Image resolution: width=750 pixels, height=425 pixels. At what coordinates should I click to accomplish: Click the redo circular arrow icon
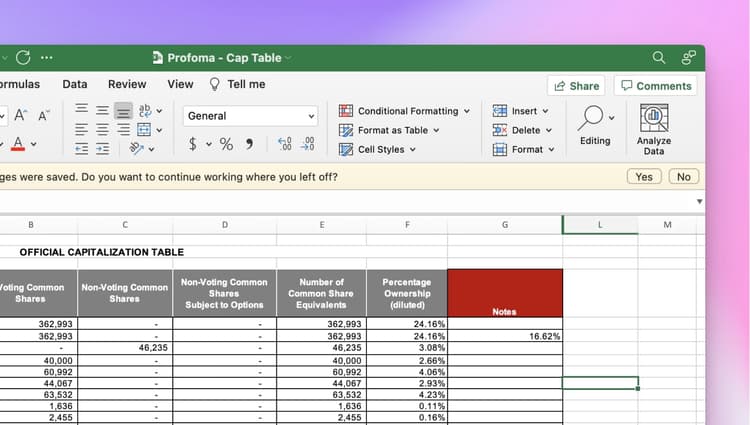(x=23, y=58)
